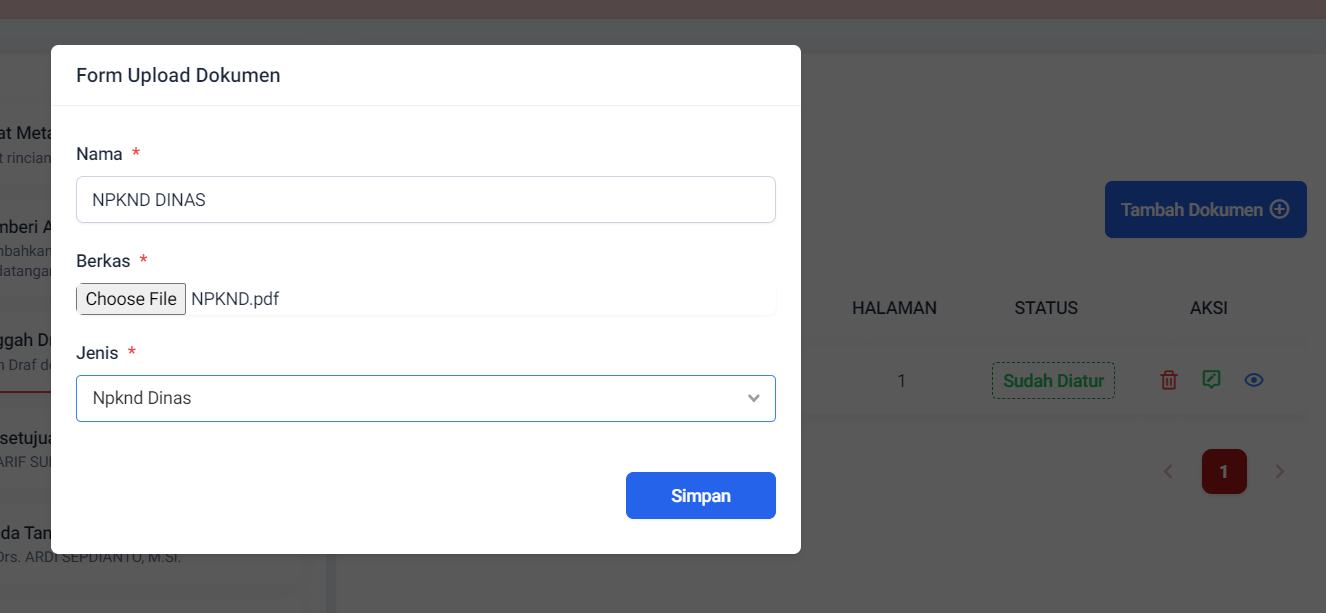The image size is (1326, 613).
Task: Expand Jenis list via its down chevron
Action: point(754,398)
